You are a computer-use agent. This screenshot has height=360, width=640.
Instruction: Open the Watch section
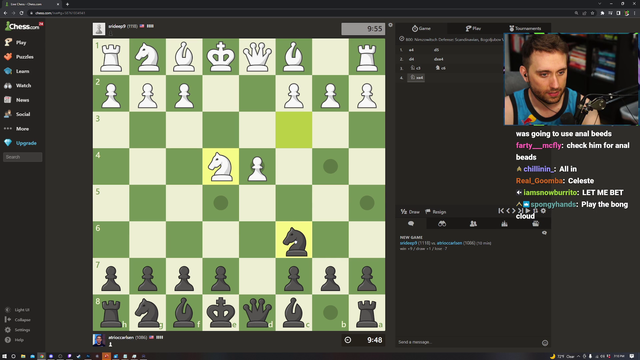click(x=18, y=85)
